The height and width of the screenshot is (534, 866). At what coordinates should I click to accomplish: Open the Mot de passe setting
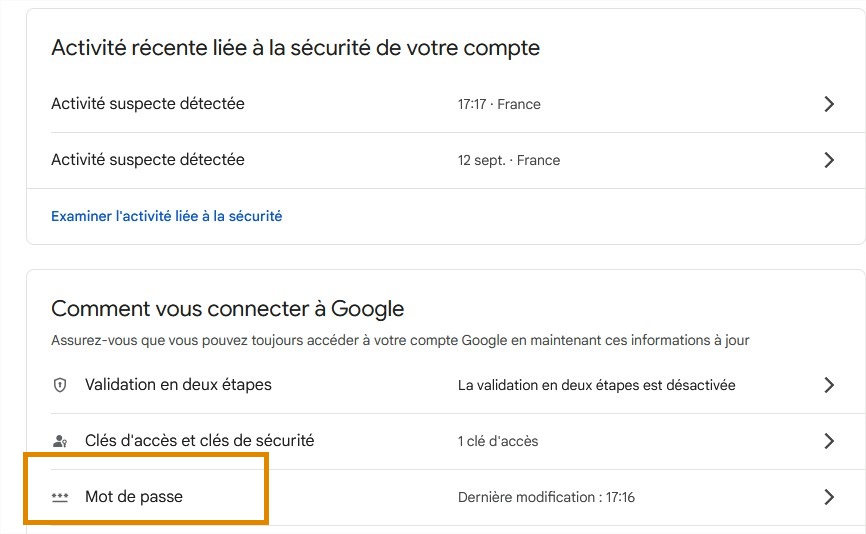point(134,497)
